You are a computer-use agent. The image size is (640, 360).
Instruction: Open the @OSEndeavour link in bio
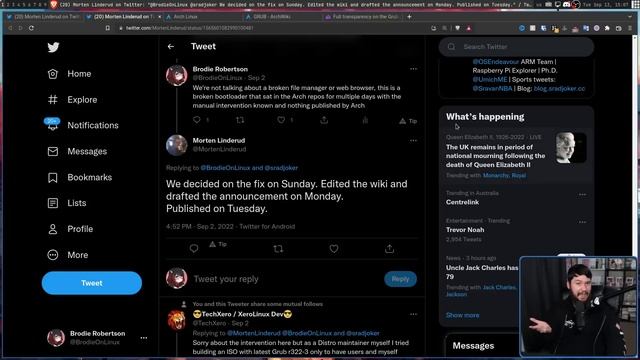pos(496,62)
